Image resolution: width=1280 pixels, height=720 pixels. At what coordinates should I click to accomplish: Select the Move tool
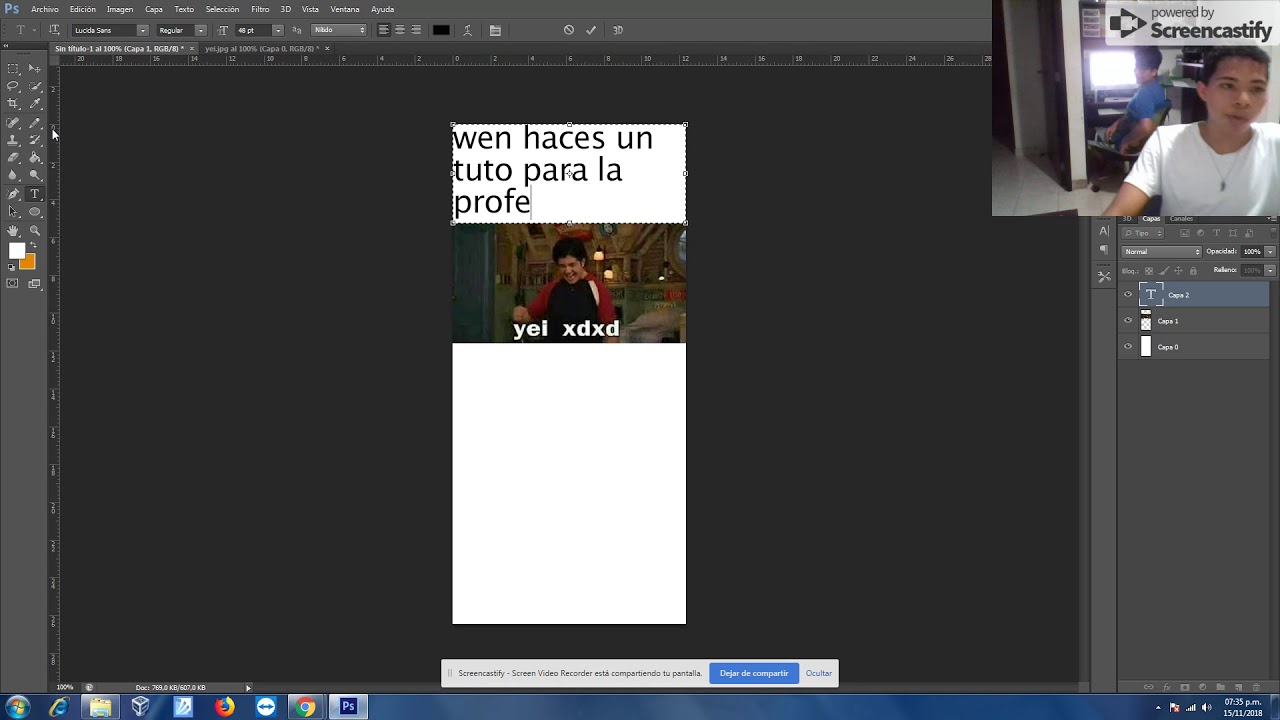click(35, 68)
